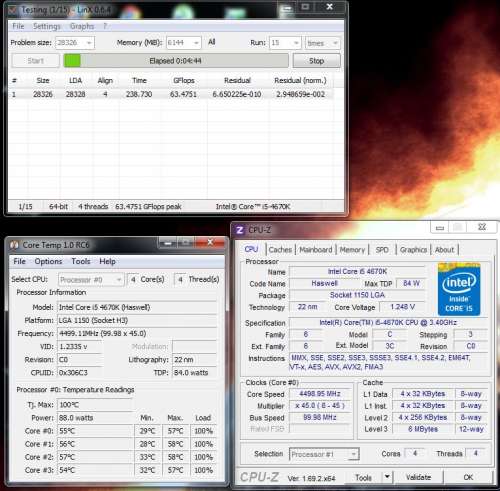This screenshot has width=500, height=491.
Task: Click the Model field in Core Temp
Action: coord(137,307)
